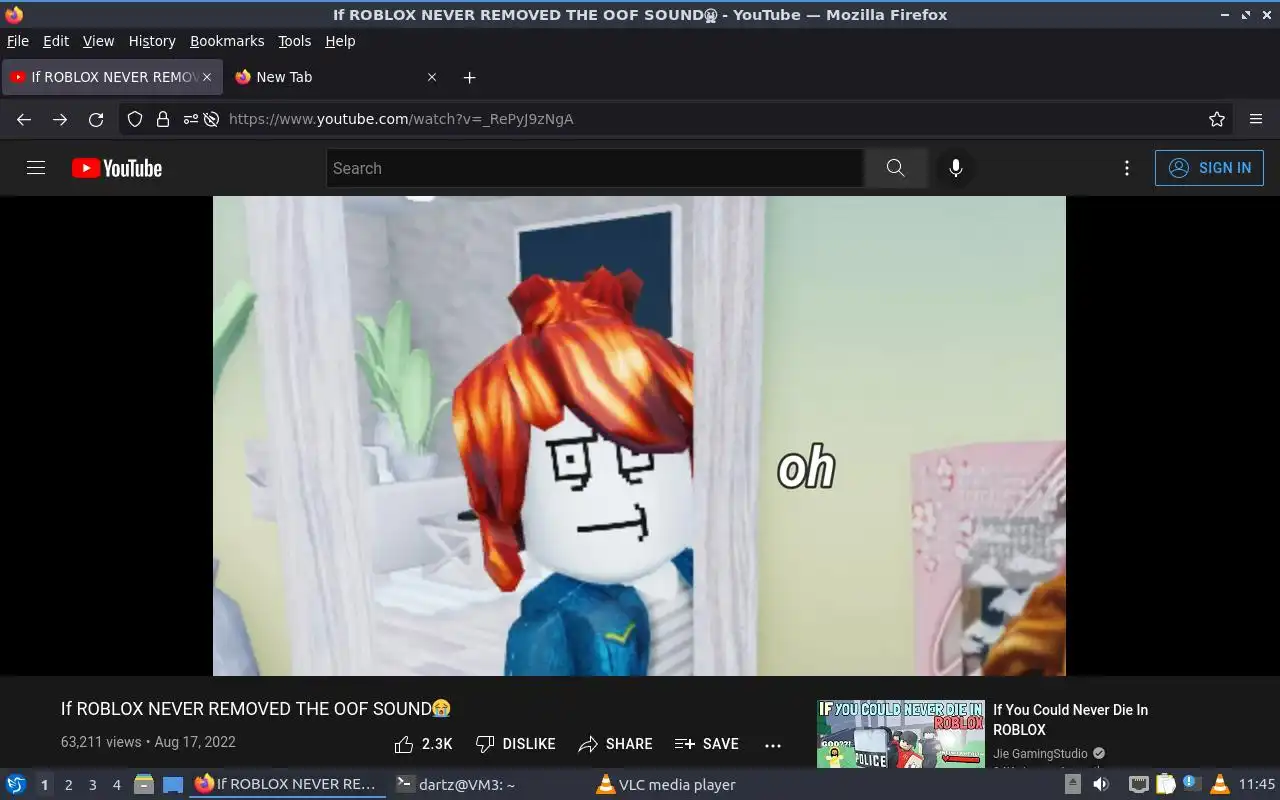
Task: Open more actions ellipsis under video
Action: 773,745
